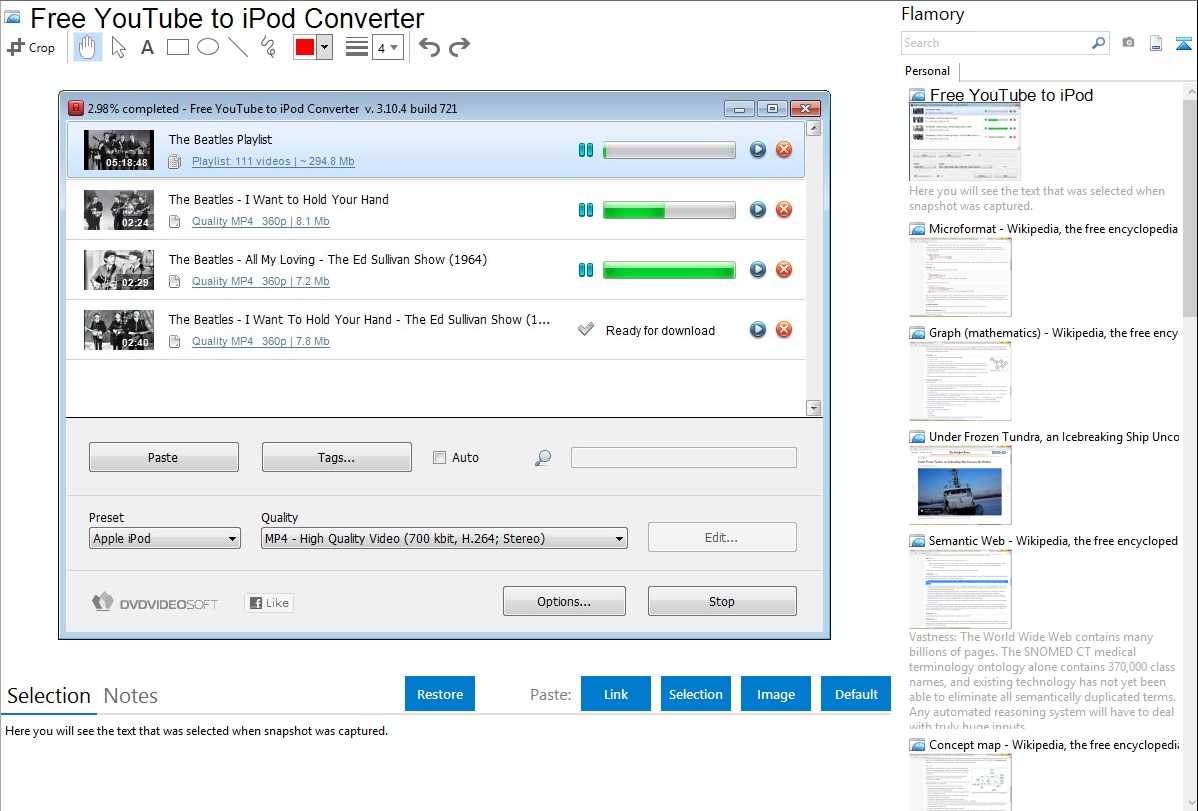Viewport: 1198px width, 811px height.
Task: Activate the hand pan tool
Action: click(87, 47)
